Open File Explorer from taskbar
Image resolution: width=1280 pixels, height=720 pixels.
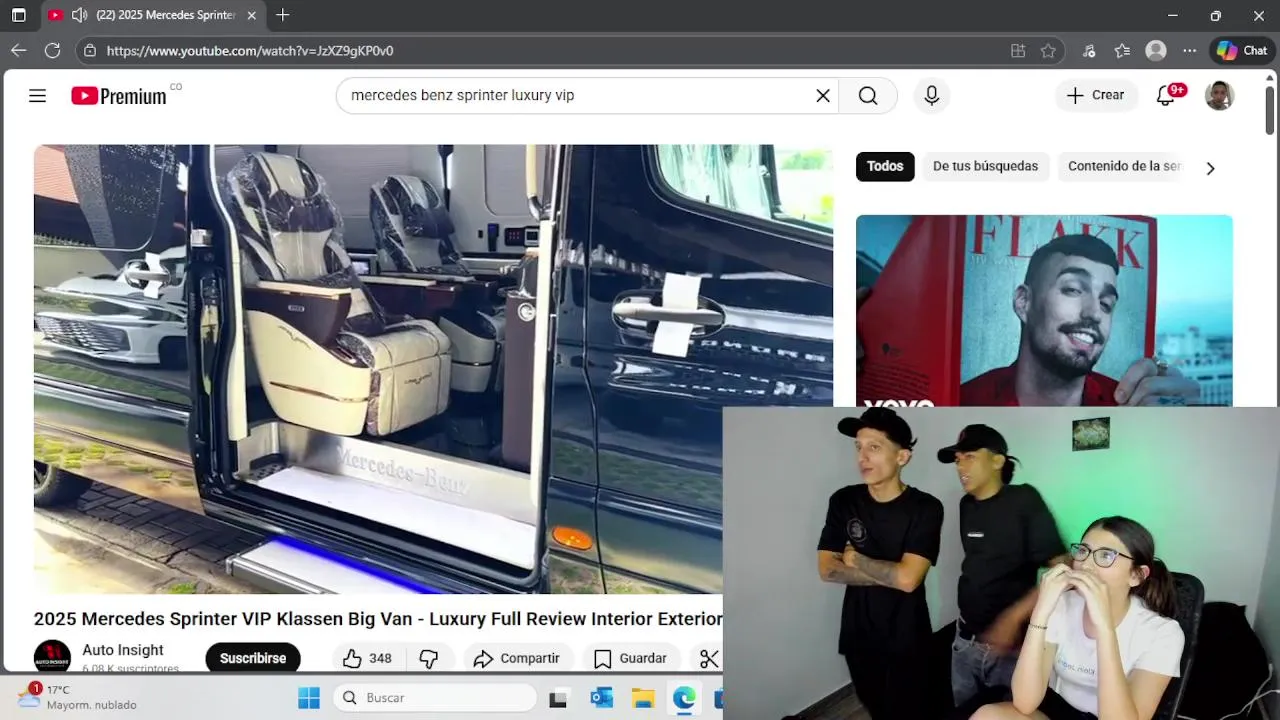coord(643,698)
